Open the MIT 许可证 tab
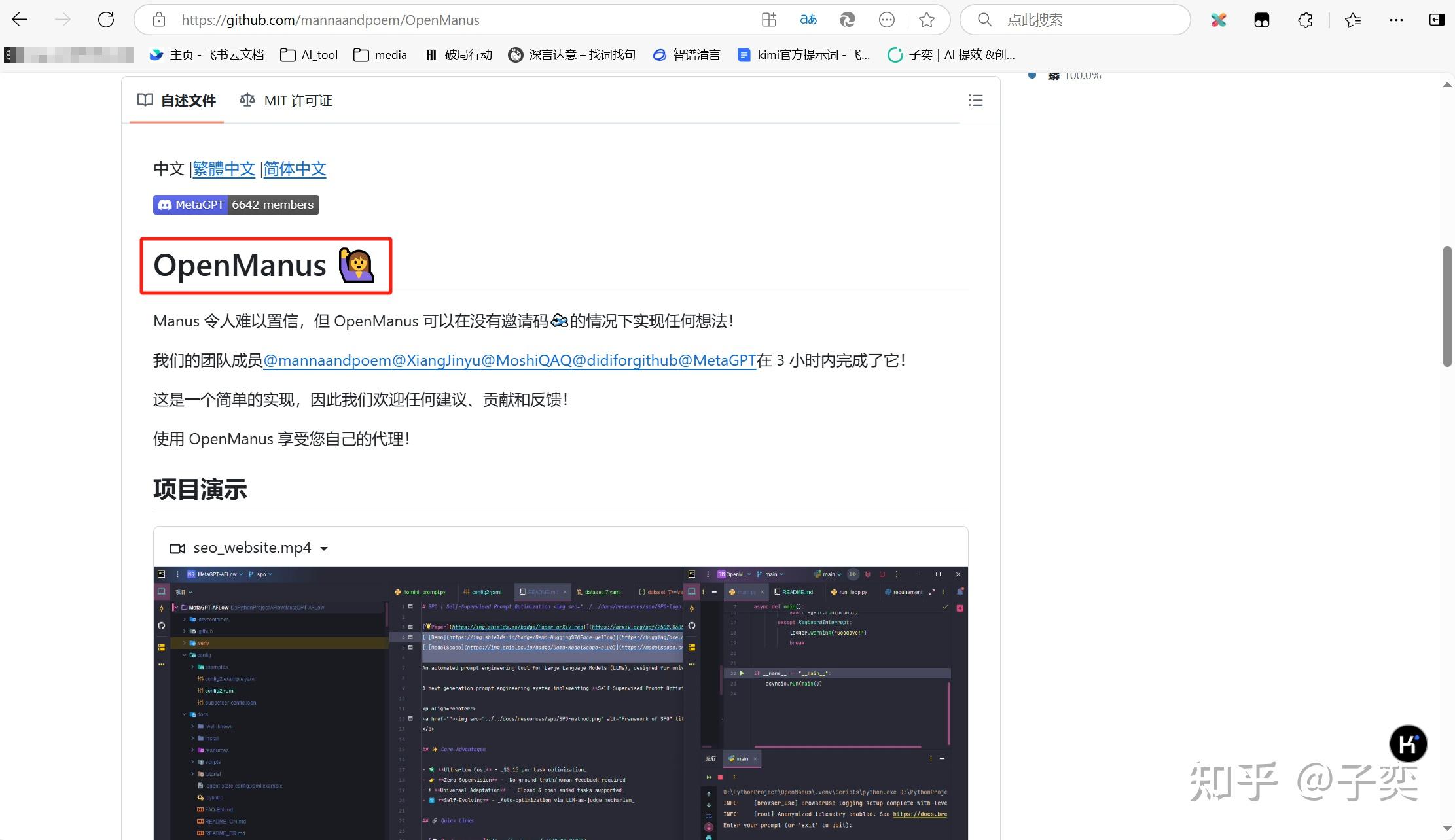Viewport: 1455px width, 840px height. coord(285,100)
